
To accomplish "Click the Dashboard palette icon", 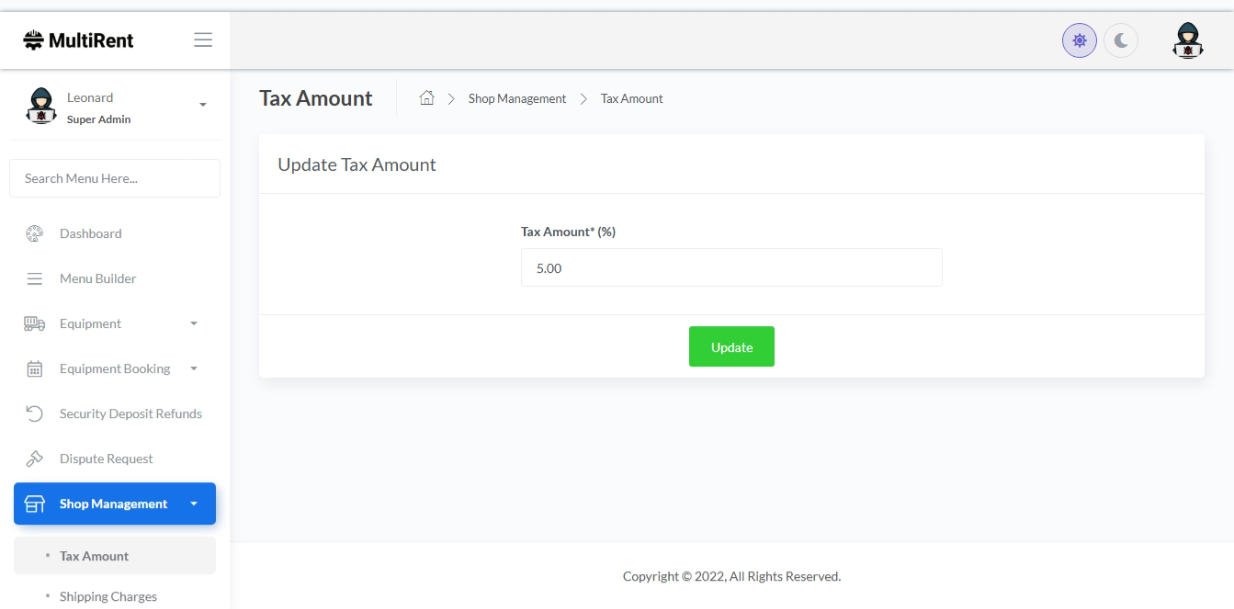I will tap(34, 234).
